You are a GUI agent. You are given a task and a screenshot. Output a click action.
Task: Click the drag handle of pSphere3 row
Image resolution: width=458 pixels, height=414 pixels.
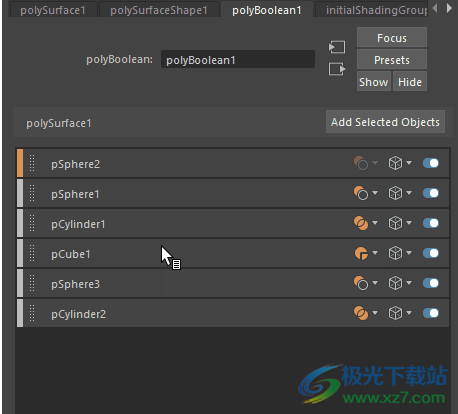(x=32, y=283)
